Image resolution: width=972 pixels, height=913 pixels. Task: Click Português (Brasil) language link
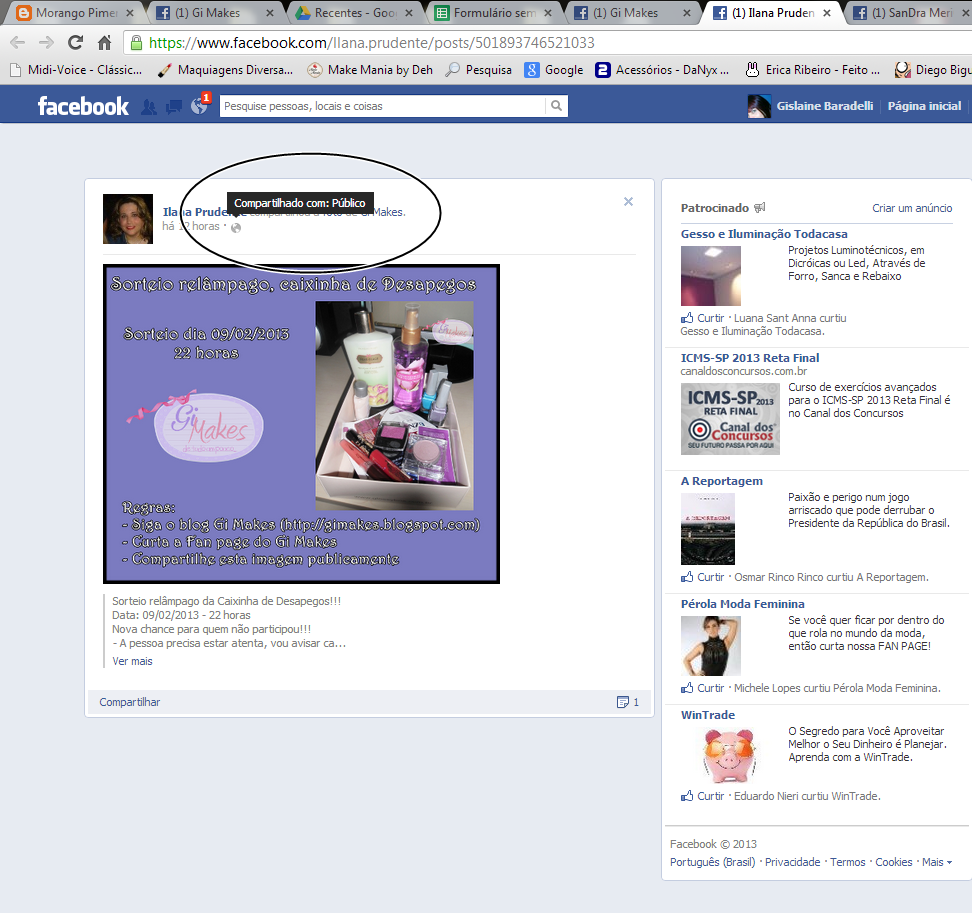(712, 862)
